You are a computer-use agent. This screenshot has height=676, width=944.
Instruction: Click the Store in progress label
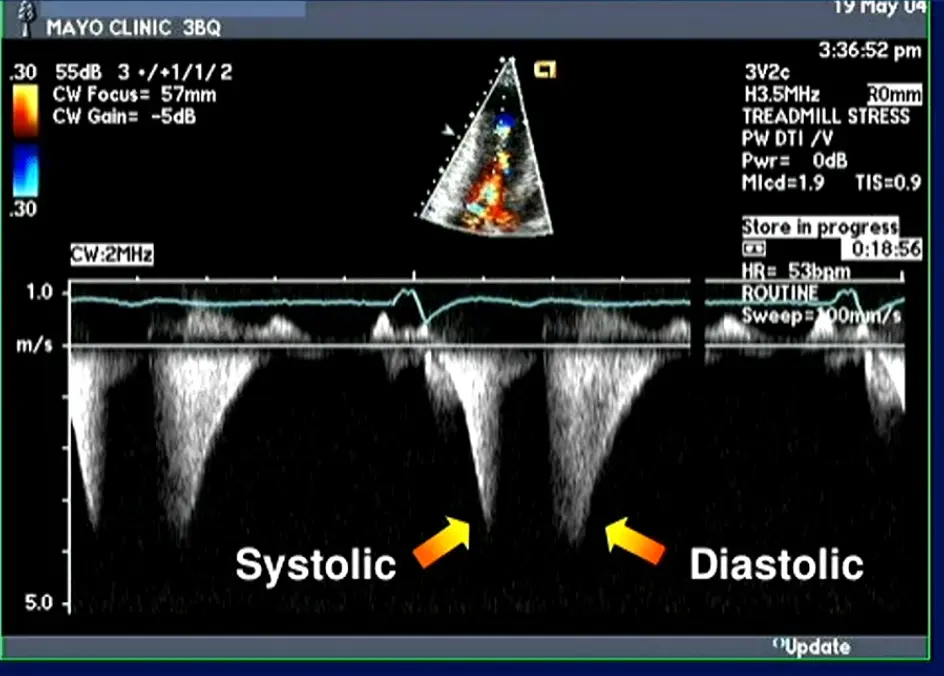pyautogui.click(x=820, y=227)
